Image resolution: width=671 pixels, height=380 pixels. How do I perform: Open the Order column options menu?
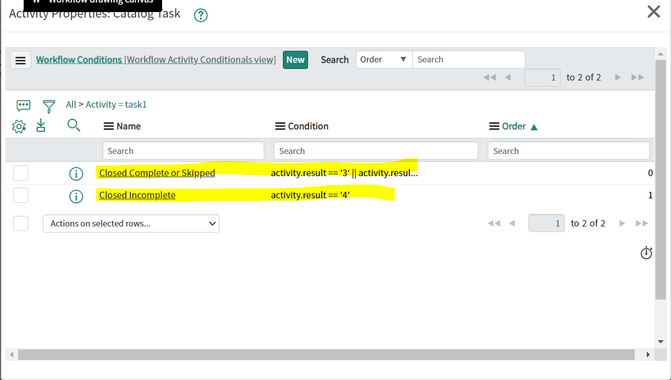tap(494, 126)
